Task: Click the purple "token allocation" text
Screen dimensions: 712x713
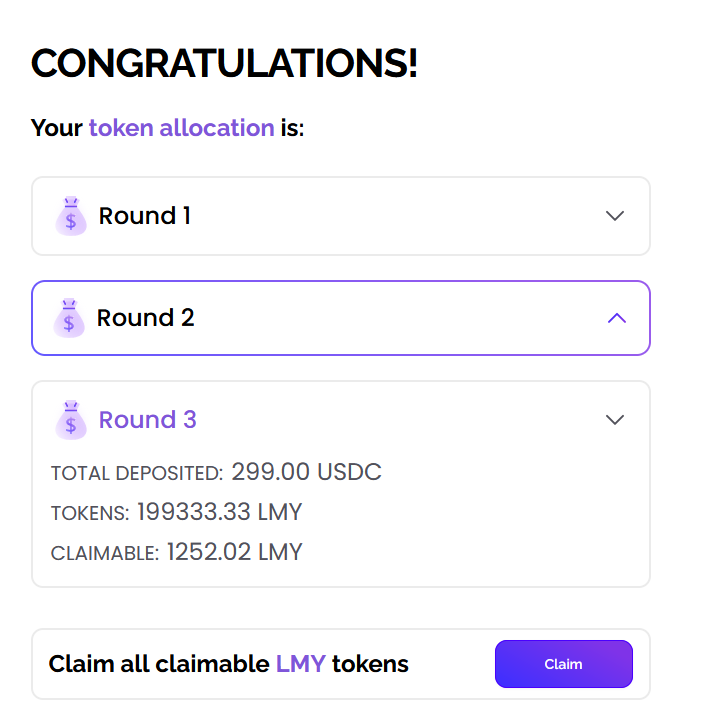Action: [x=181, y=128]
